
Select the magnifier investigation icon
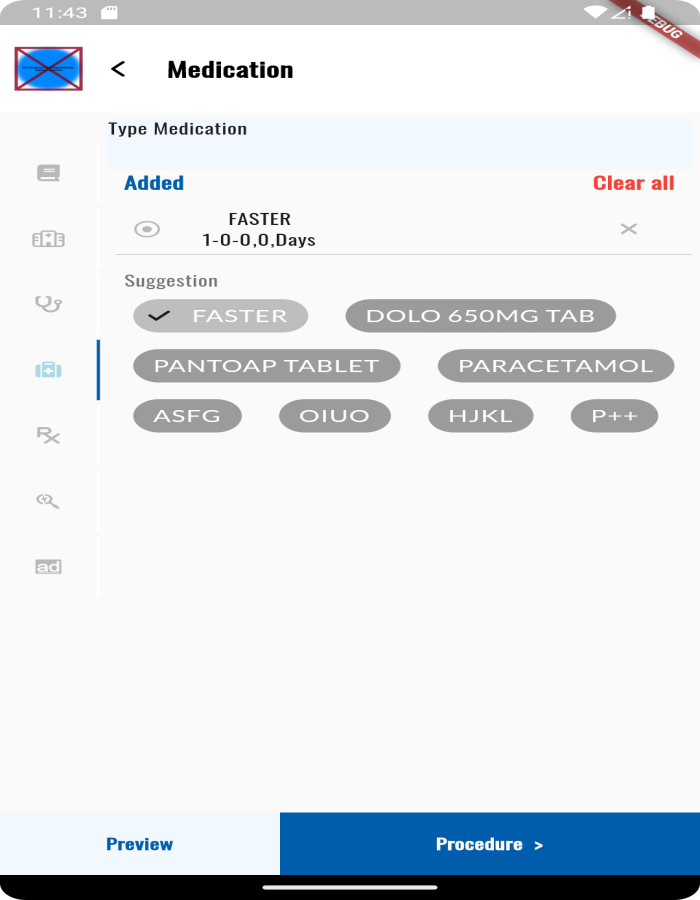[47, 501]
